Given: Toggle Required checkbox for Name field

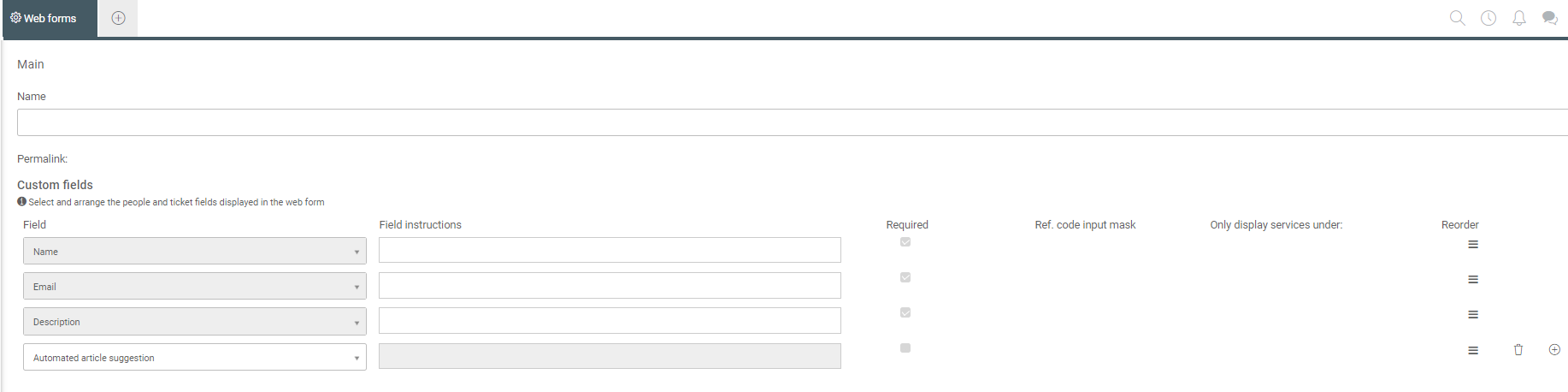Looking at the screenshot, I should [x=905, y=242].
